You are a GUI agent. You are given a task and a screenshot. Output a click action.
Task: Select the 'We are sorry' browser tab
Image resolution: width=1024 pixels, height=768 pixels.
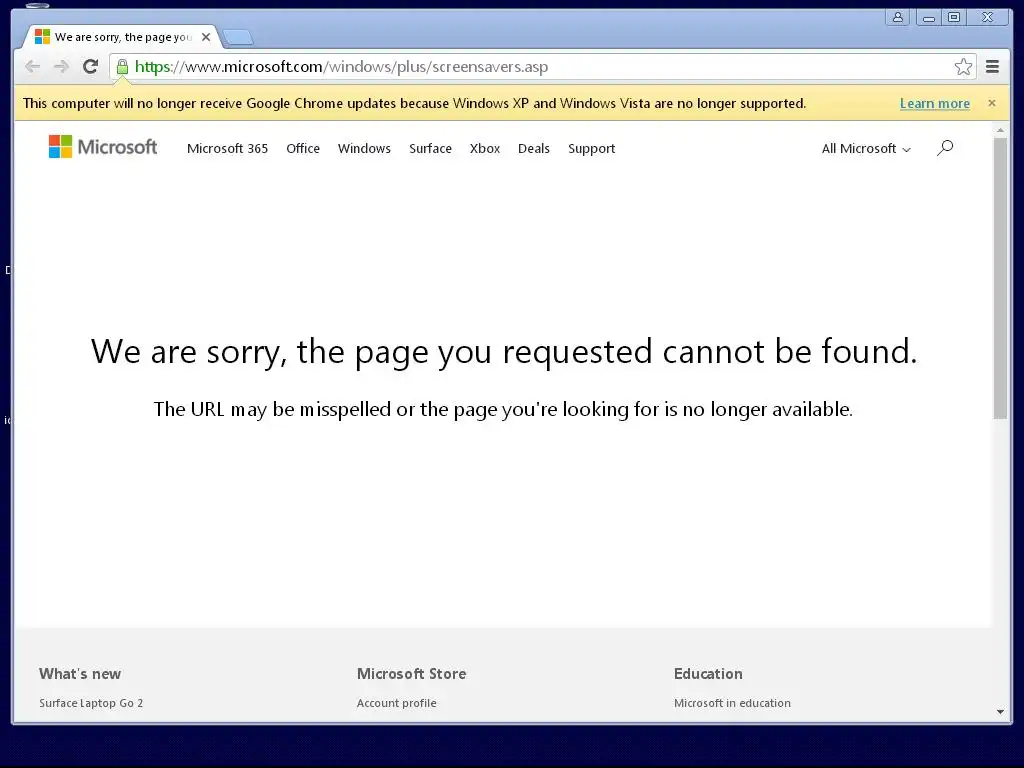click(121, 37)
